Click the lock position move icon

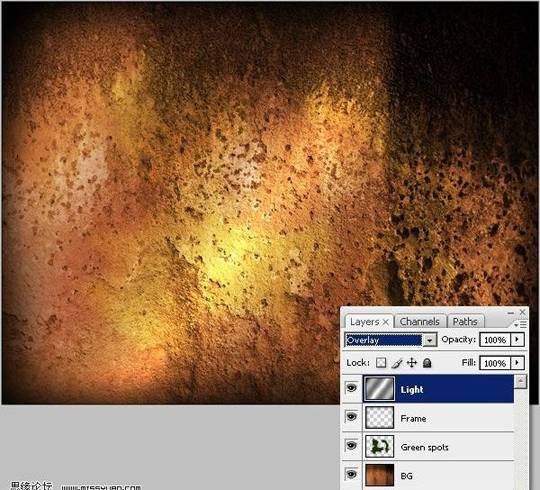[412, 363]
